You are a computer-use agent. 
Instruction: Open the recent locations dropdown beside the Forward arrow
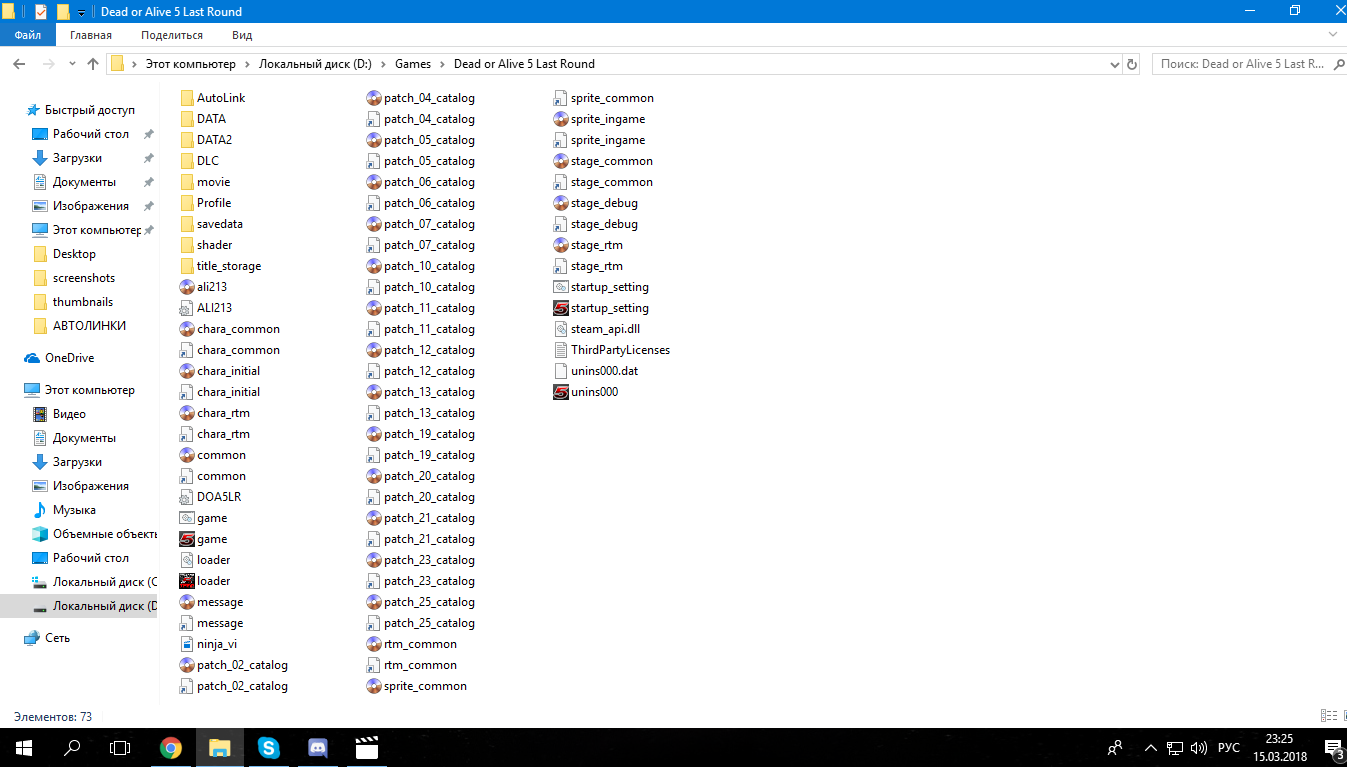71,64
